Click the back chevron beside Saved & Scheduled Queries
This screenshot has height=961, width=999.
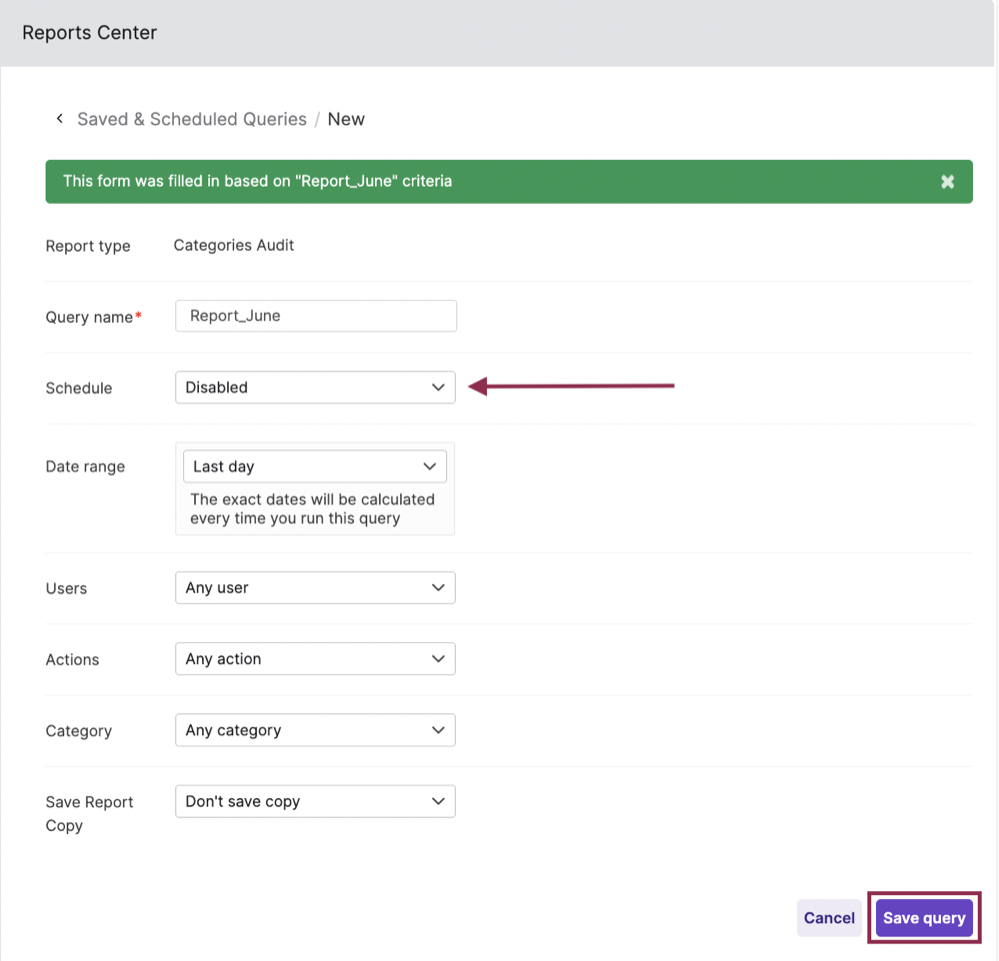[60, 119]
